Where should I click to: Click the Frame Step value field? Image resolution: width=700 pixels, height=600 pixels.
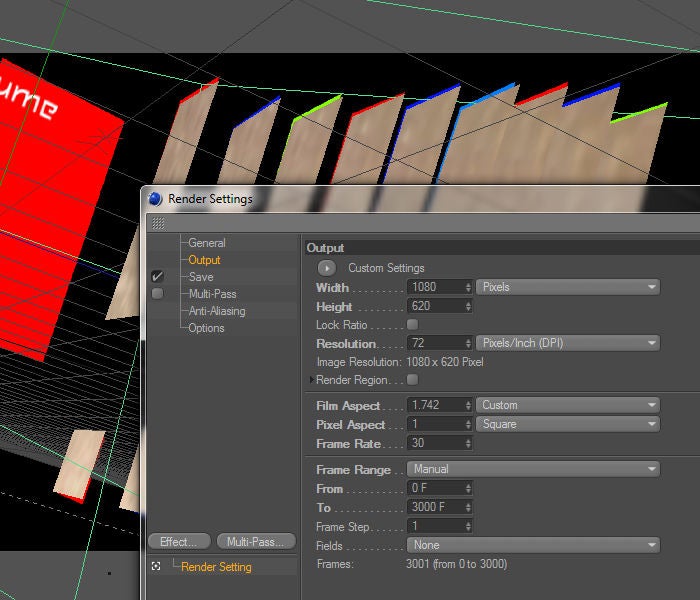(x=436, y=526)
